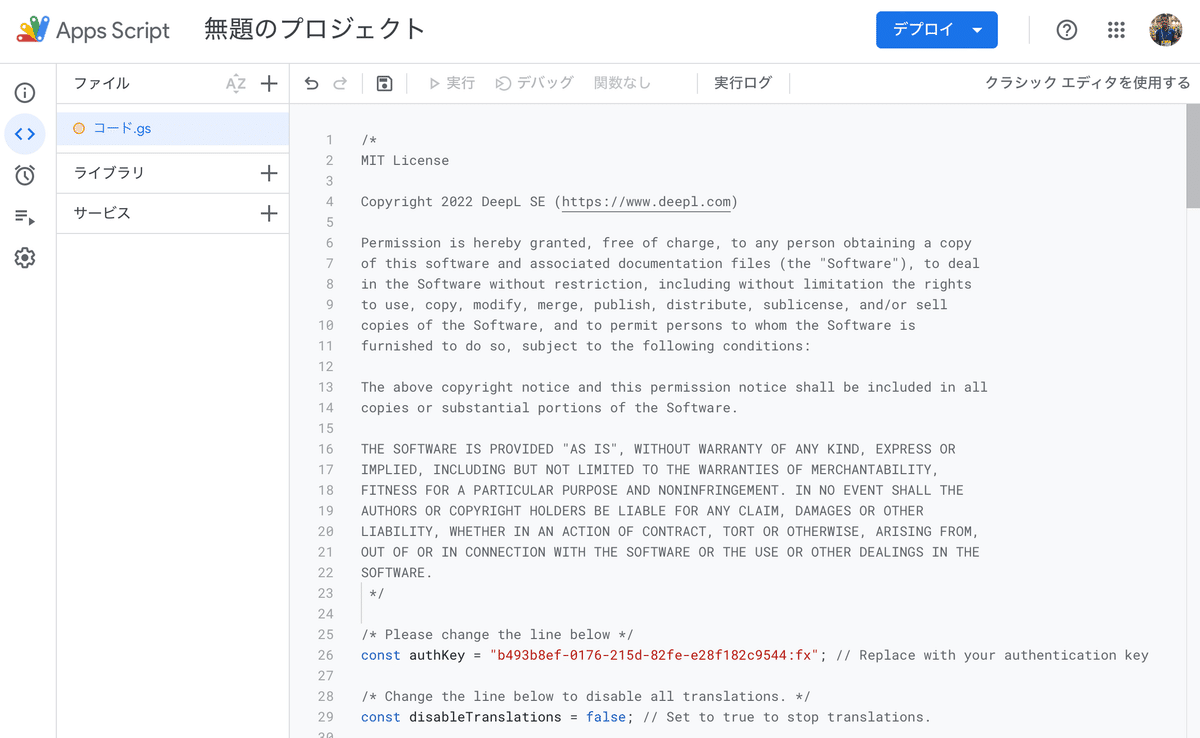Image resolution: width=1200 pixels, height=738 pixels.
Task: Open the Project Overview info icon
Action: coord(25,92)
